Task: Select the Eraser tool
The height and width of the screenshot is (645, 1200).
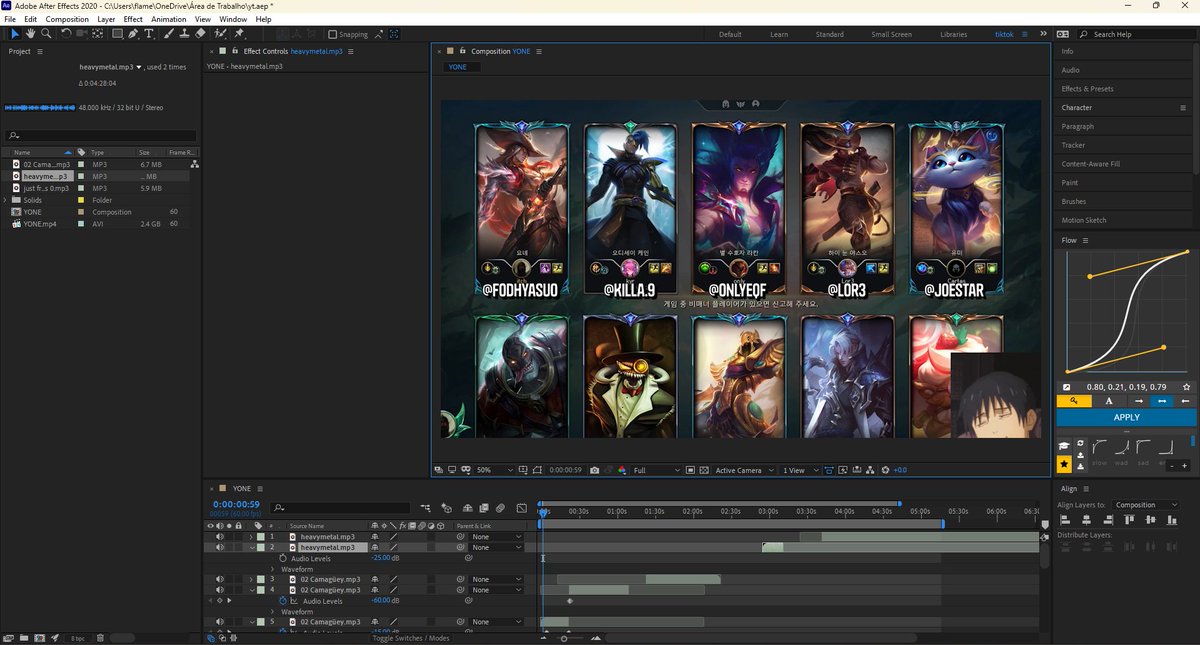Action: pos(201,33)
